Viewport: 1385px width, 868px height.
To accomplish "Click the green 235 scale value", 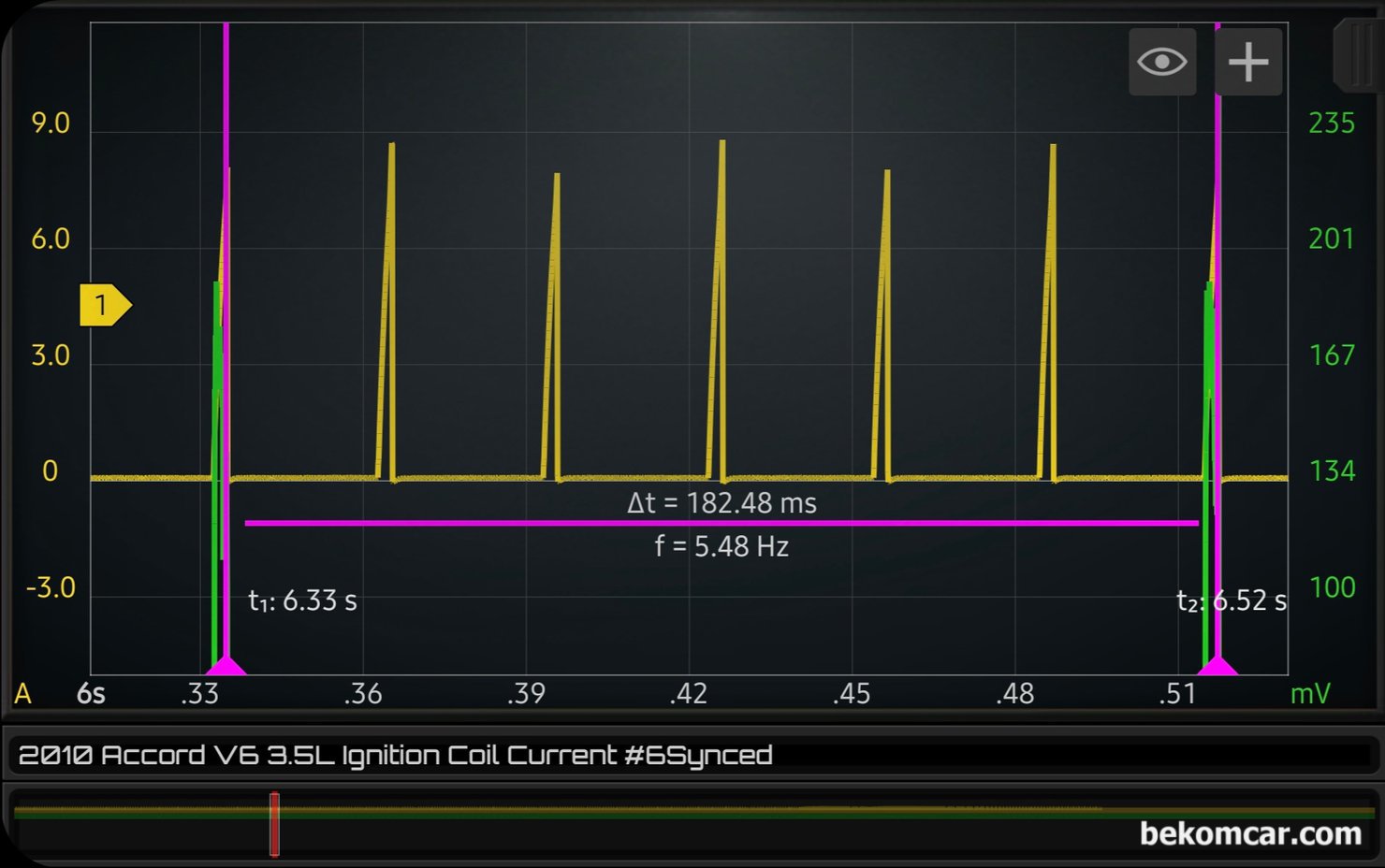I will (x=1331, y=123).
